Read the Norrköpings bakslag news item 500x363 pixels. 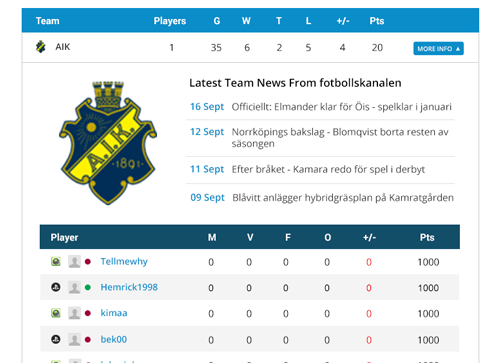[x=340, y=138]
